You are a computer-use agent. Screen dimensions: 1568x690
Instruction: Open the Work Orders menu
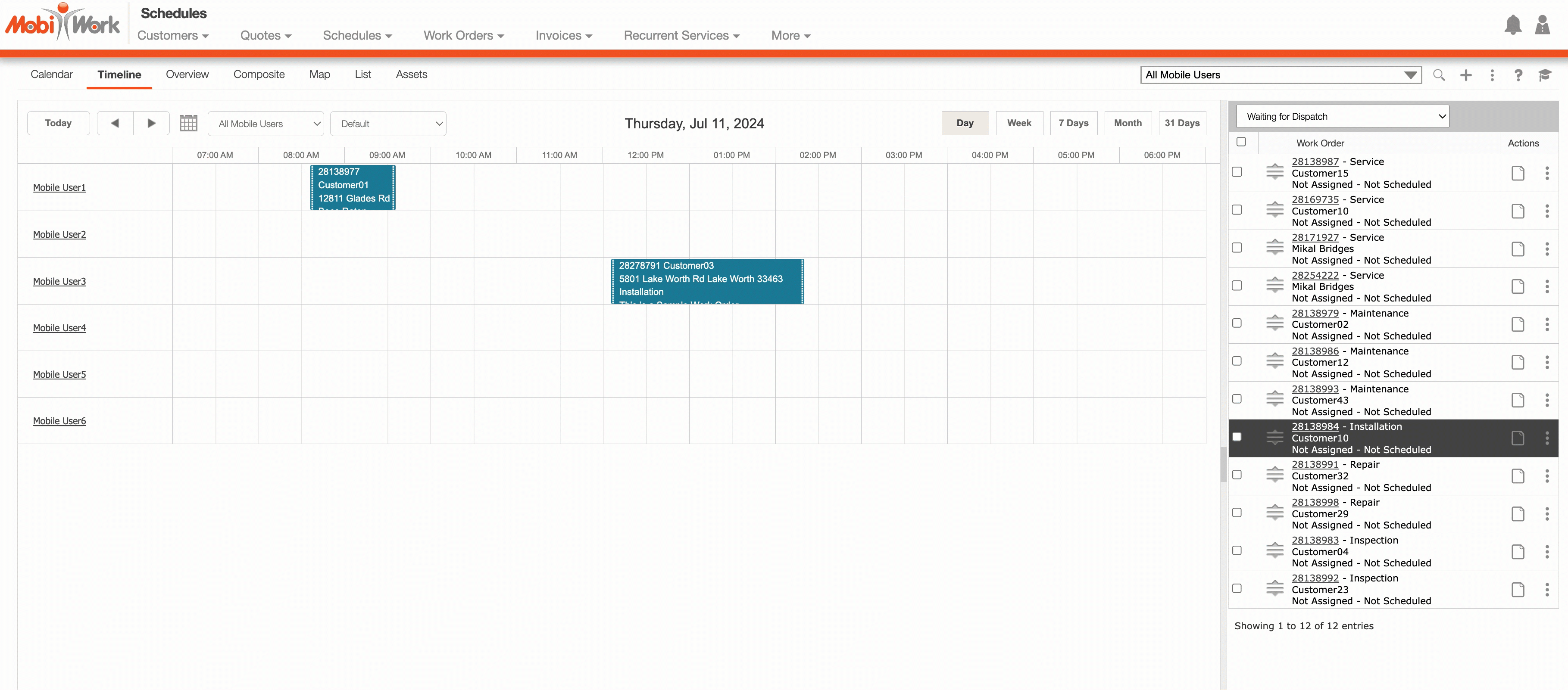[463, 35]
